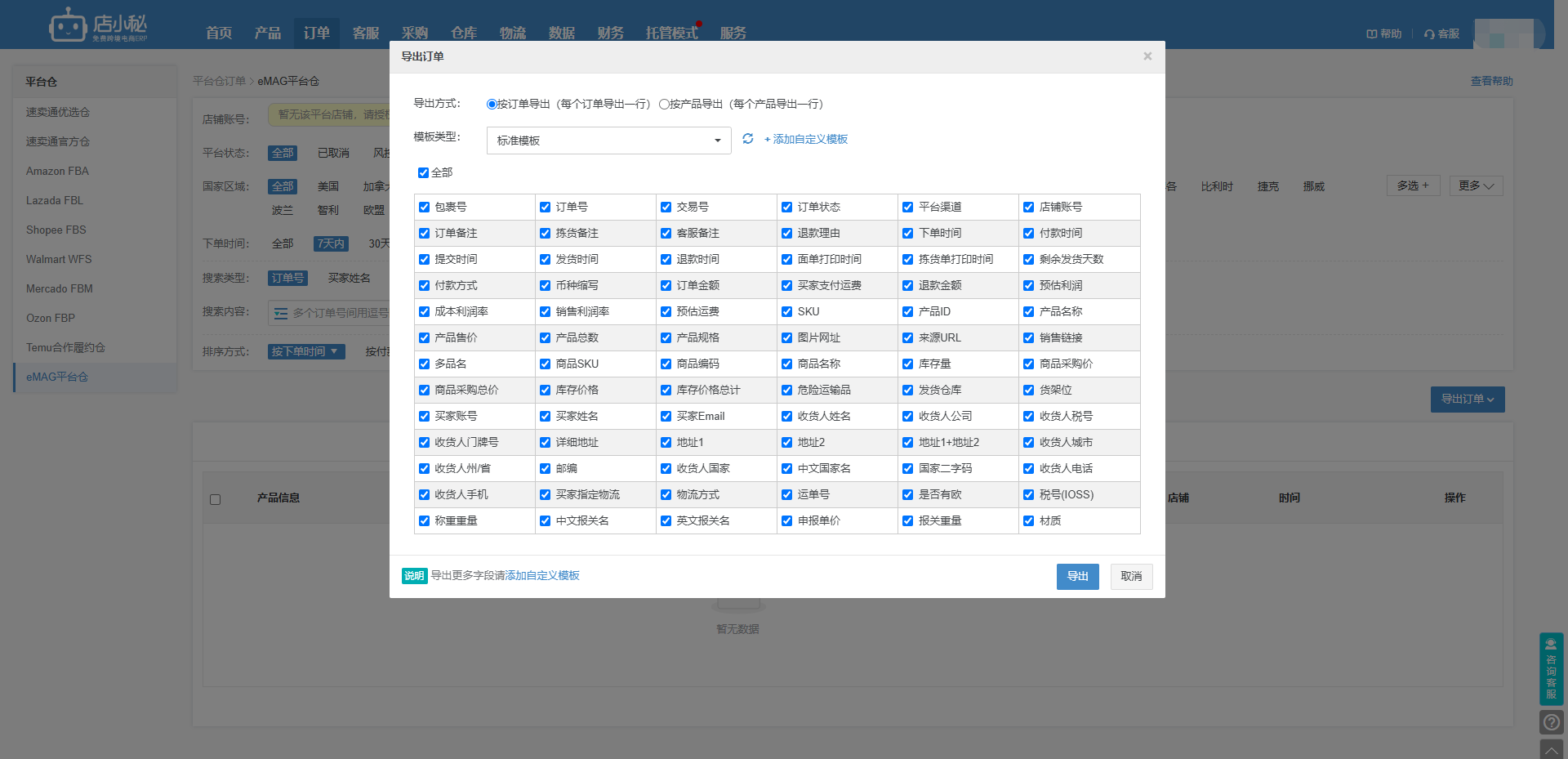Screen dimensions: 1568x759
Task: Open the 标准模板 template dropdown
Action: click(x=608, y=141)
